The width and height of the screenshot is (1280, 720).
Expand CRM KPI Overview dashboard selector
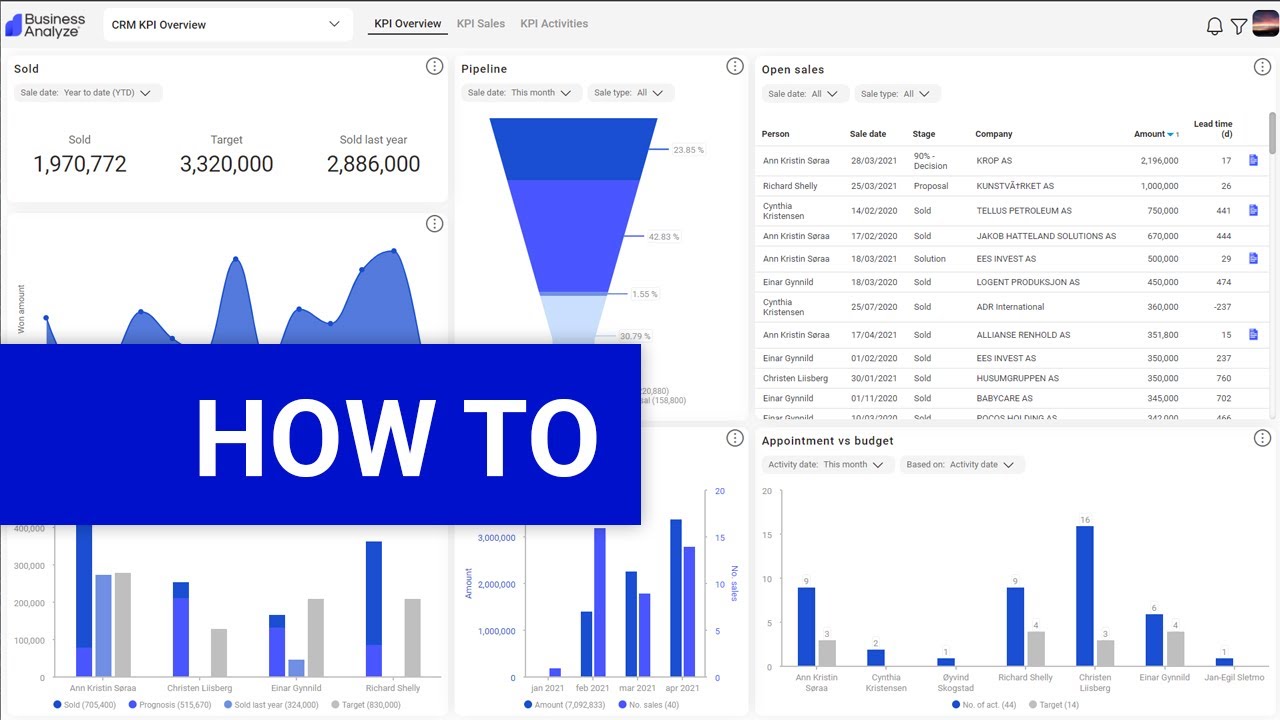(228, 25)
